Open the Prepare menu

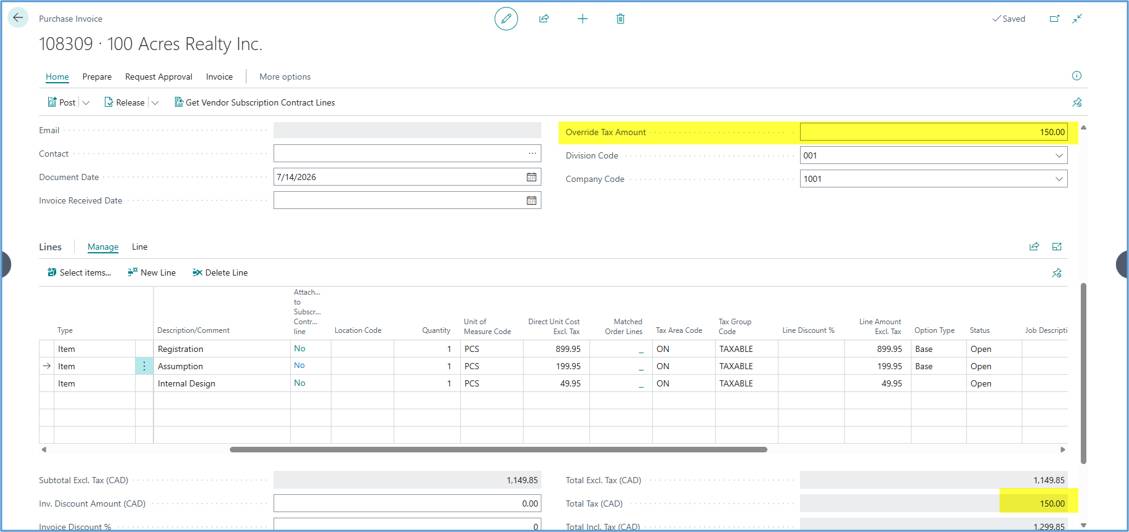click(96, 76)
